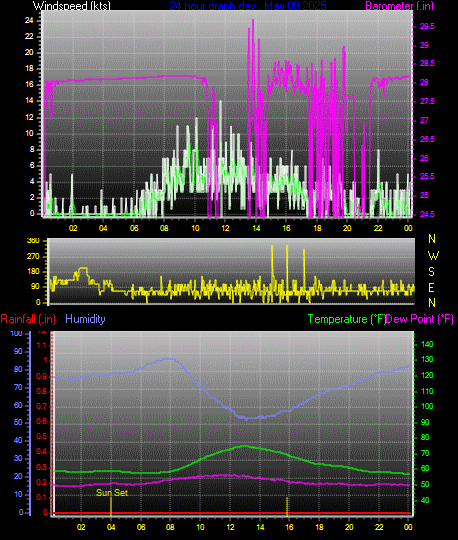Click the rainfall axis value 0.5
Viewport: 458px width, 540px height.
point(42,436)
